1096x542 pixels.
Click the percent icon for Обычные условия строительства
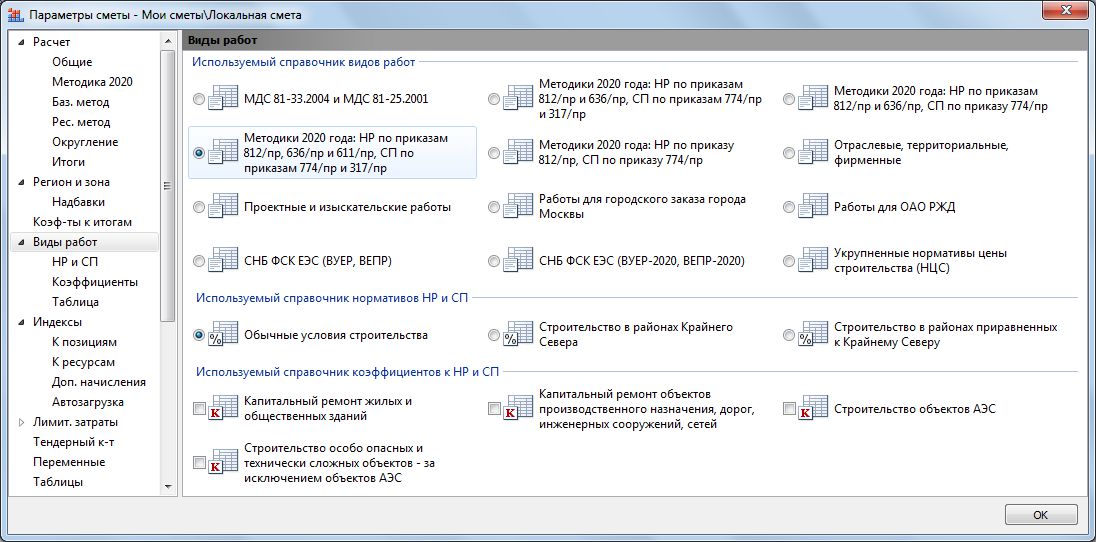pos(224,334)
